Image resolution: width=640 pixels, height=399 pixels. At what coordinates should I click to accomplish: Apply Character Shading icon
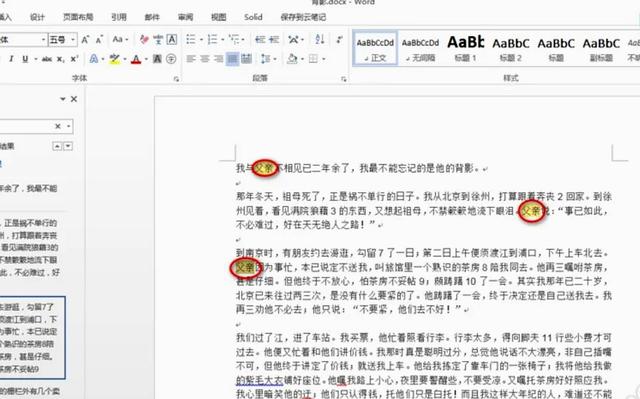[x=157, y=59]
